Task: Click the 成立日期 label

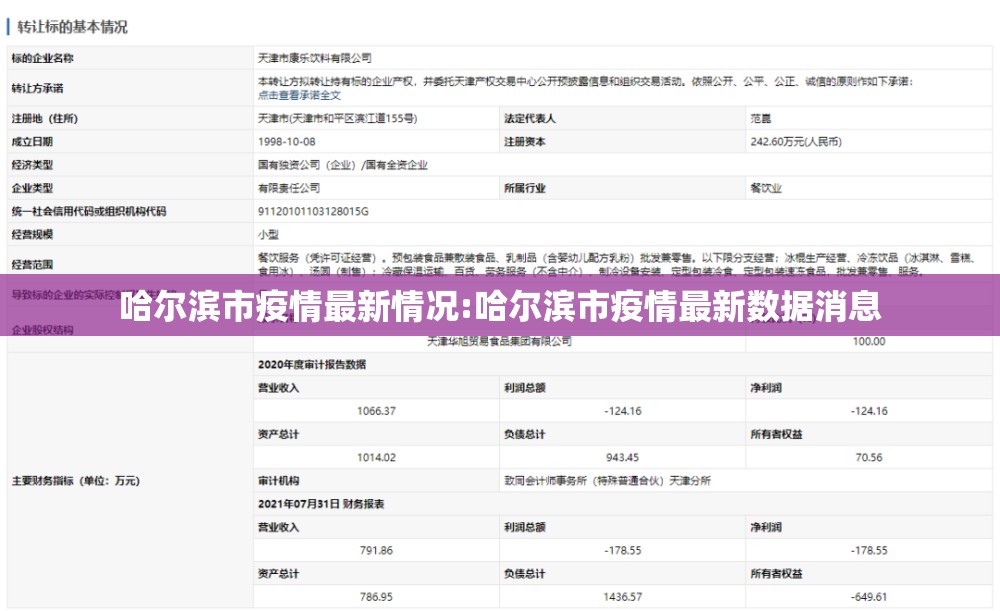Action: (x=32, y=142)
